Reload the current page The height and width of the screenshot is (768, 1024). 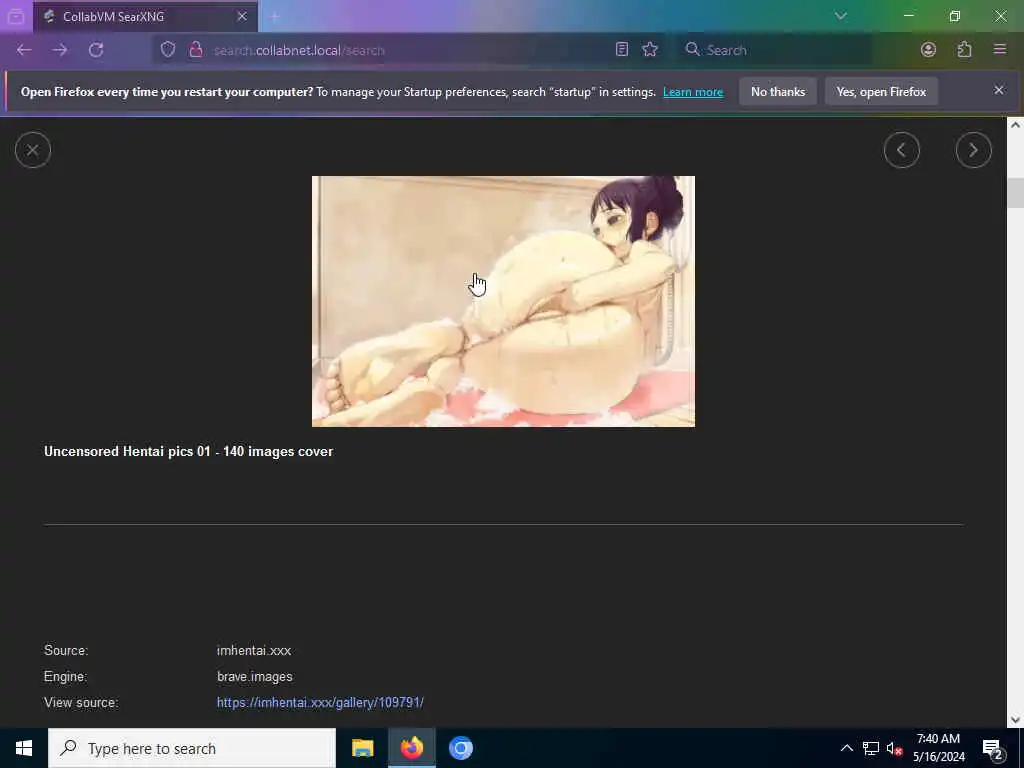tap(96, 50)
